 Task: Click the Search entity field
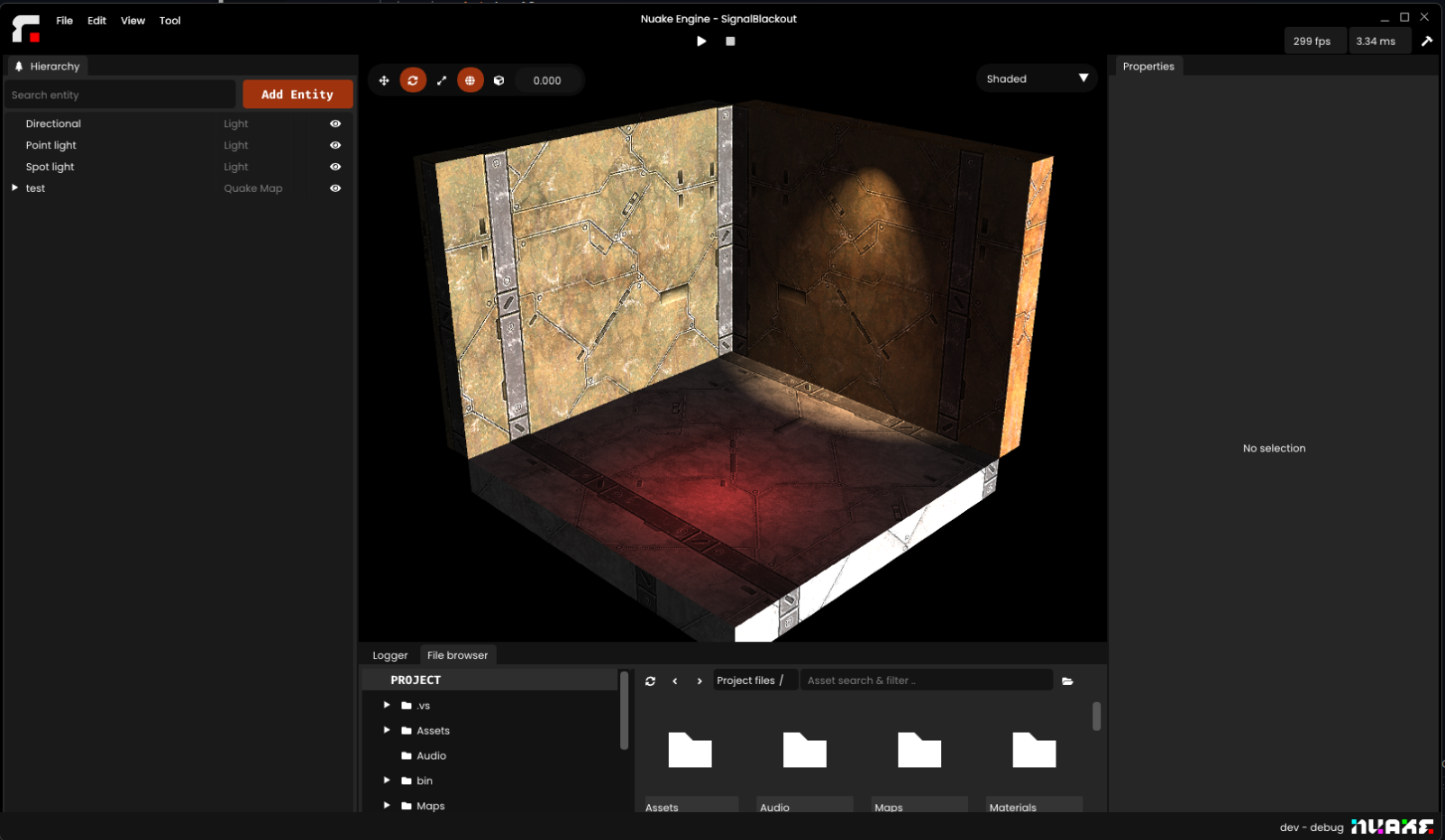pyautogui.click(x=120, y=95)
